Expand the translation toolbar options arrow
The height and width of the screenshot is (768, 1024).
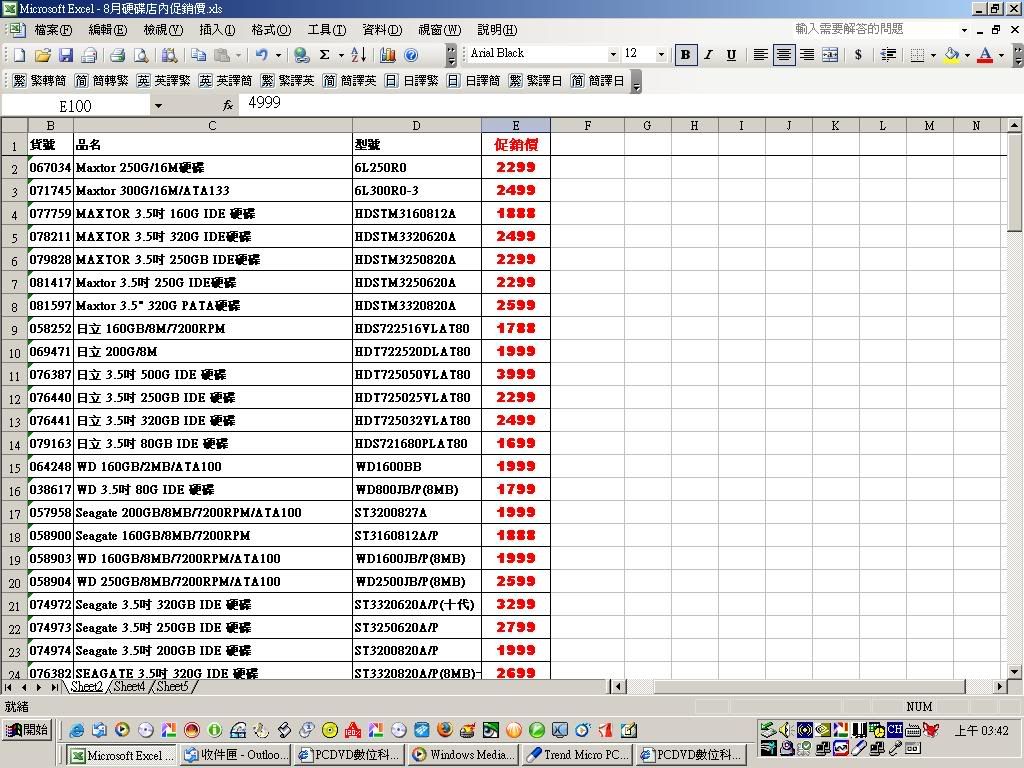click(x=636, y=82)
